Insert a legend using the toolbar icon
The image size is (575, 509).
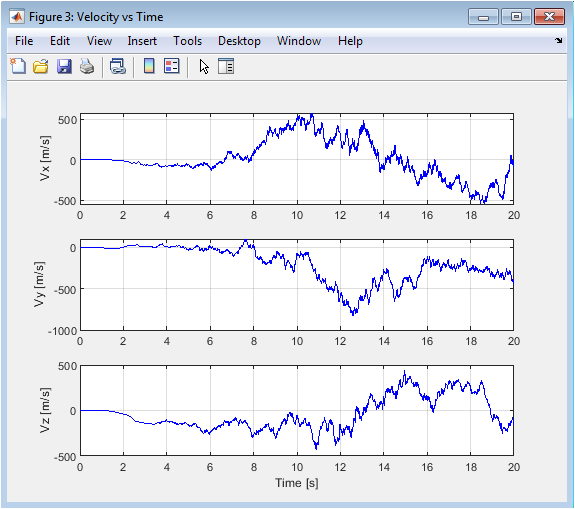[x=172, y=66]
